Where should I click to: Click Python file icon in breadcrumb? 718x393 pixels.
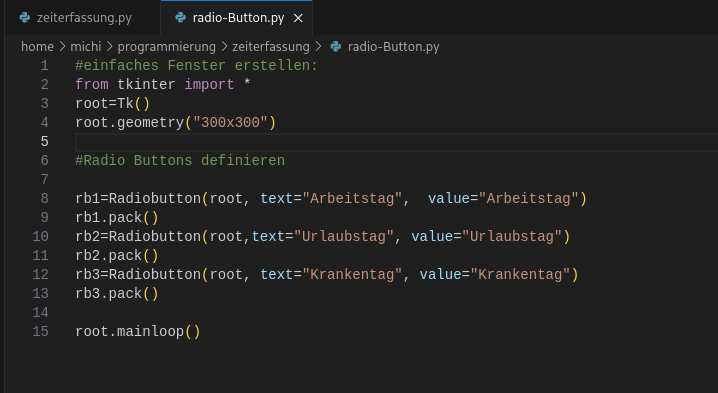click(336, 46)
